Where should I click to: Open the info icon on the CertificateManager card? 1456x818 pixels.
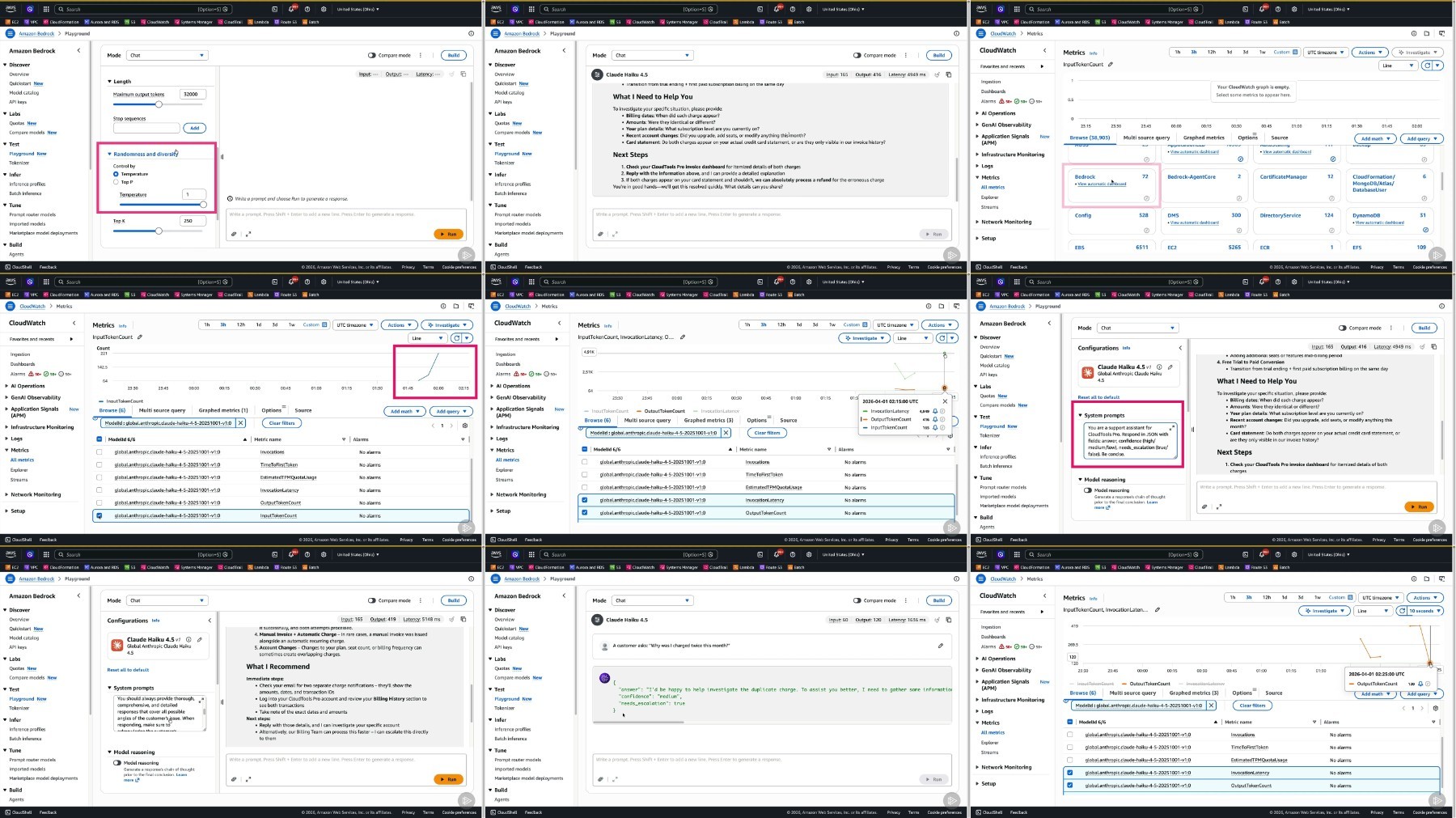1332,198
